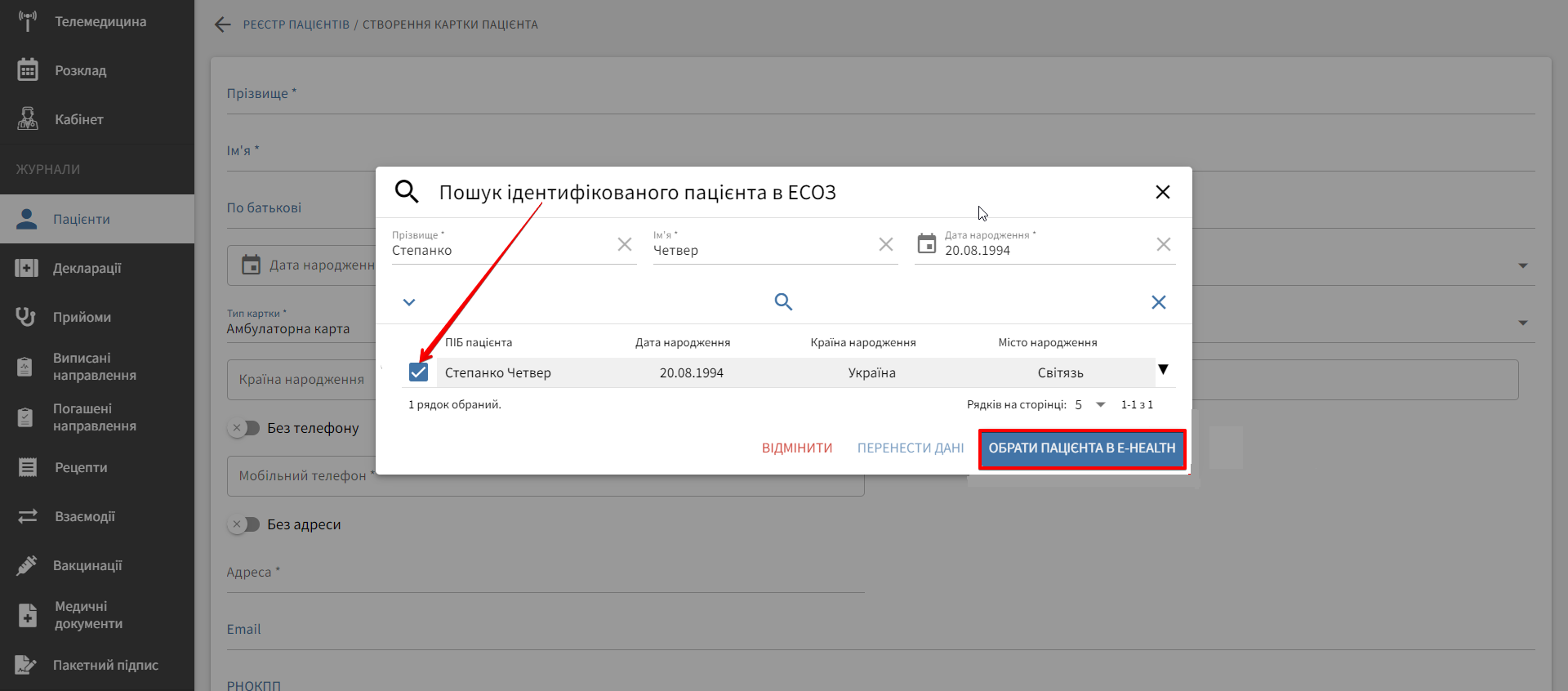Click the back arrow to patient registry
This screenshot has width=1568, height=691.
click(222, 25)
